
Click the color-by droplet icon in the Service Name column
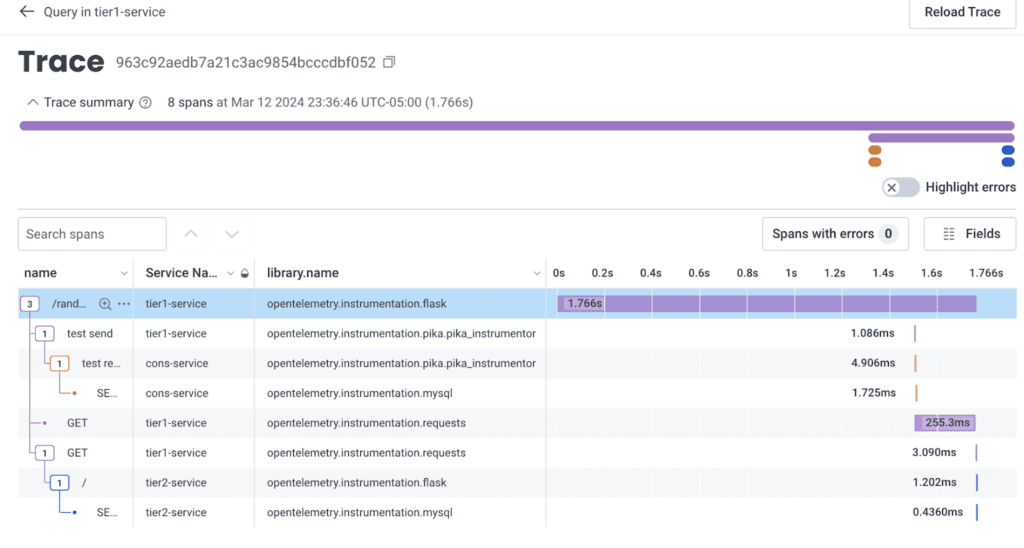click(x=245, y=273)
